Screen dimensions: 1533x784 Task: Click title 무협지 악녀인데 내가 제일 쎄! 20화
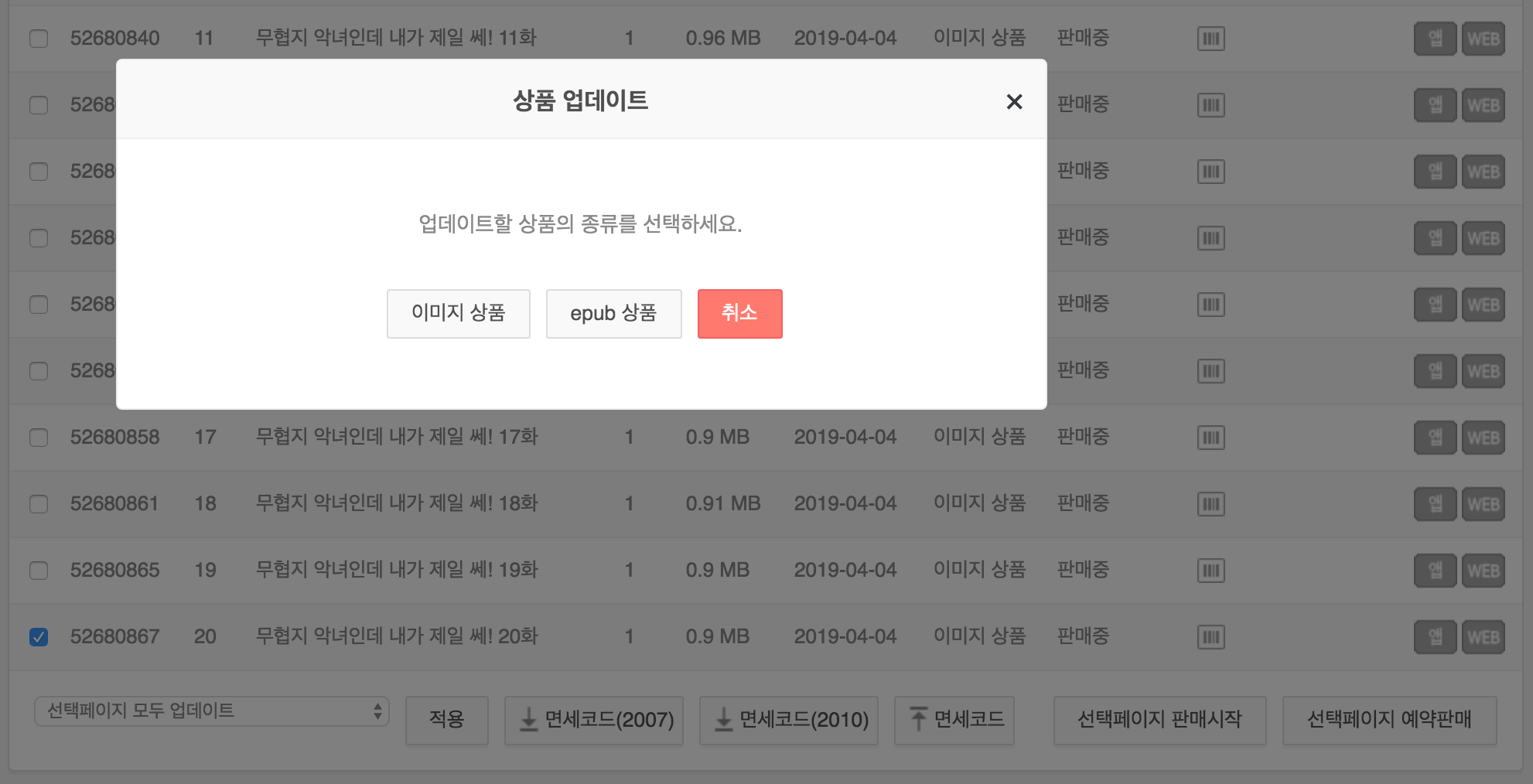397,636
